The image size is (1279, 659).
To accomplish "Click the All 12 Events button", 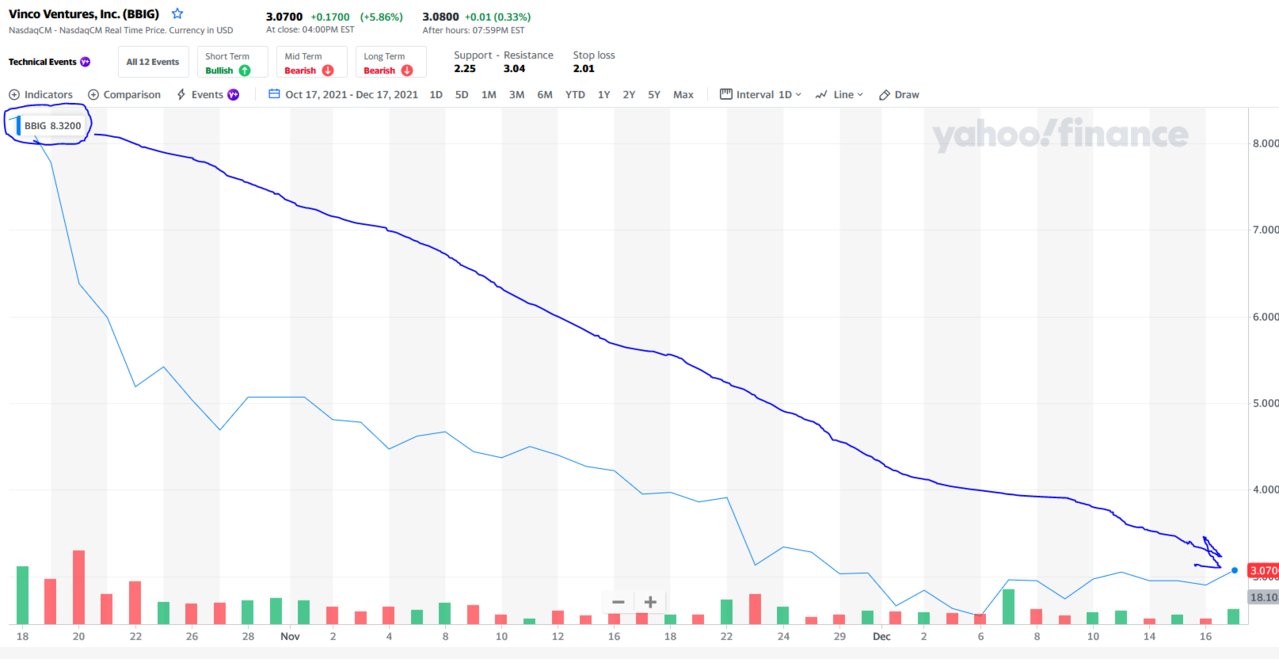I will (153, 62).
